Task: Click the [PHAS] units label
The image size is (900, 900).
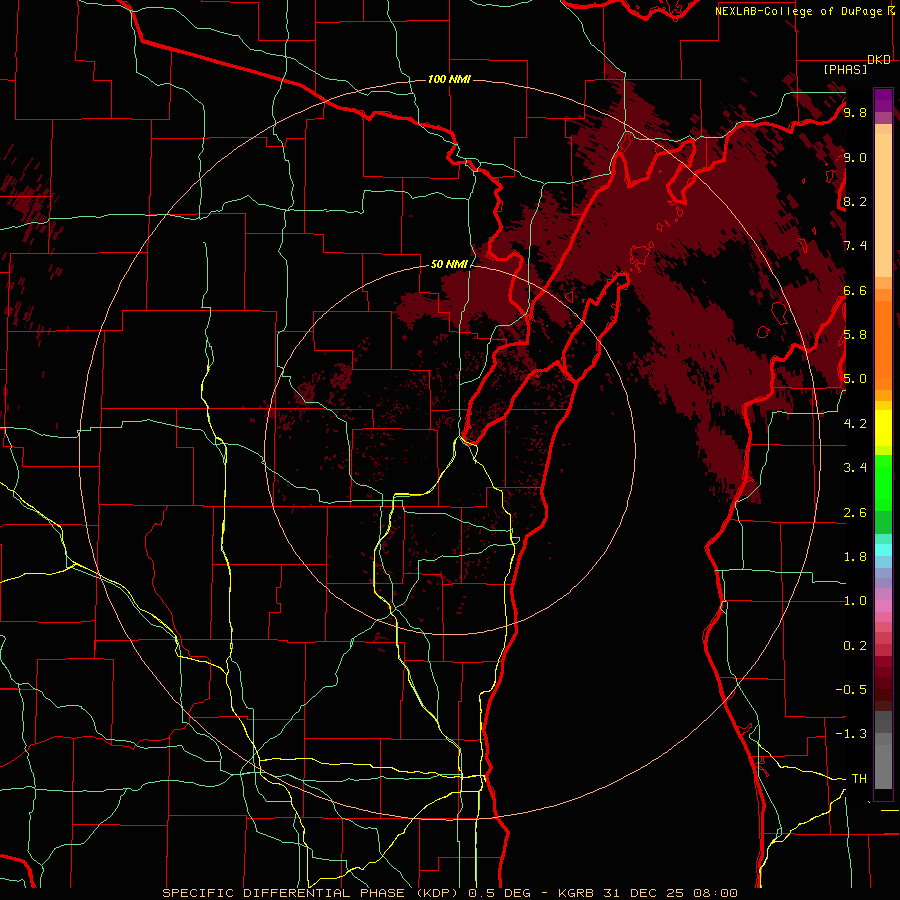Action: 845,69
